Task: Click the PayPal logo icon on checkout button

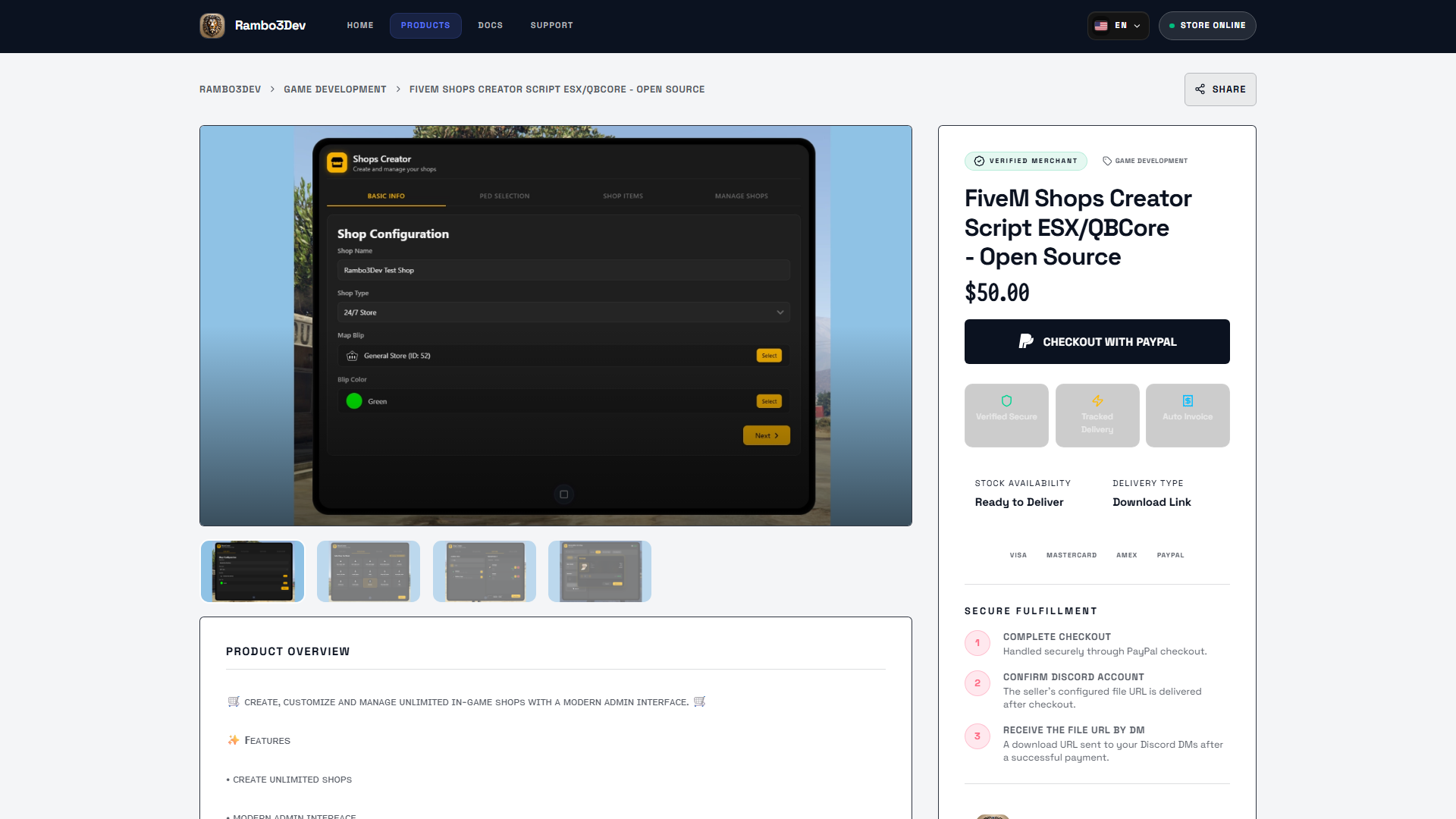Action: coord(1026,341)
